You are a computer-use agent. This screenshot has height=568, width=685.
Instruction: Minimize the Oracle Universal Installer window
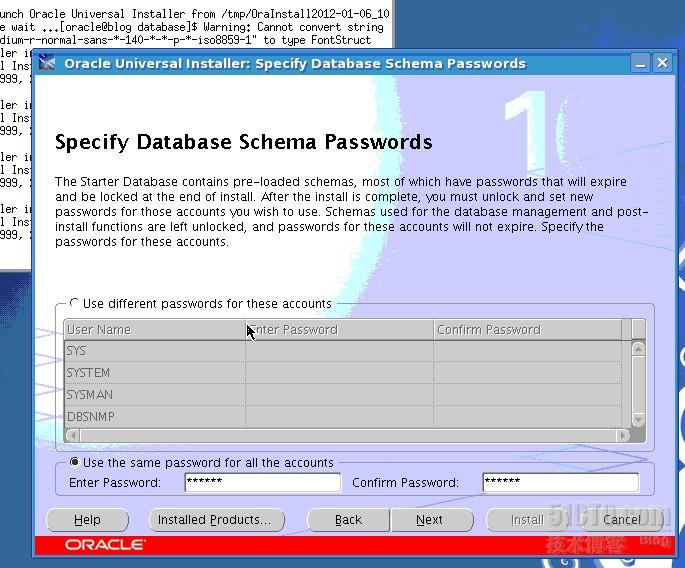tap(640, 64)
